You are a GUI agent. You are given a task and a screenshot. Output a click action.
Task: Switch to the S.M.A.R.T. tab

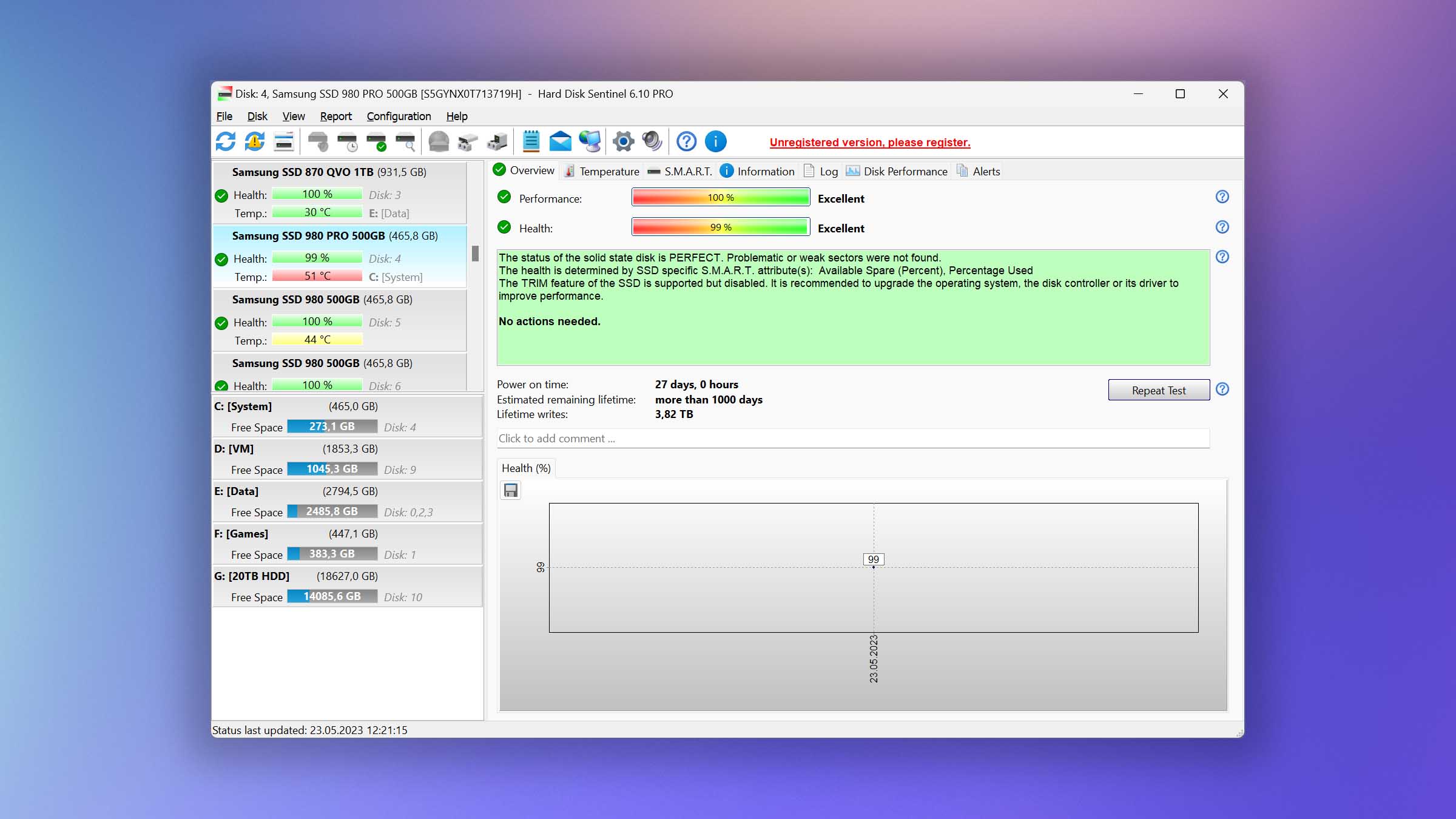click(680, 171)
